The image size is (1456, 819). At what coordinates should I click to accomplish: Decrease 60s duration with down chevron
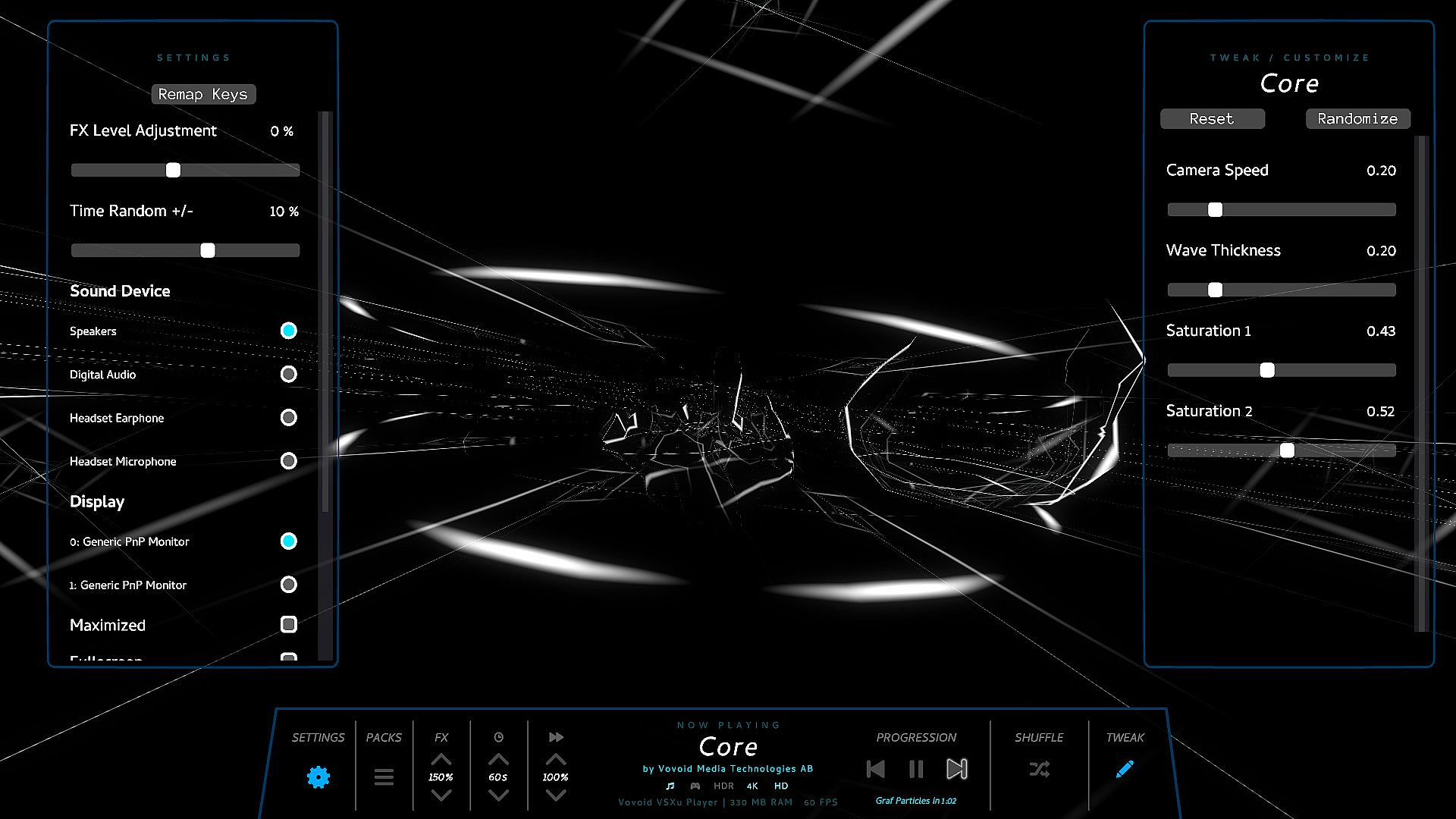[x=498, y=795]
